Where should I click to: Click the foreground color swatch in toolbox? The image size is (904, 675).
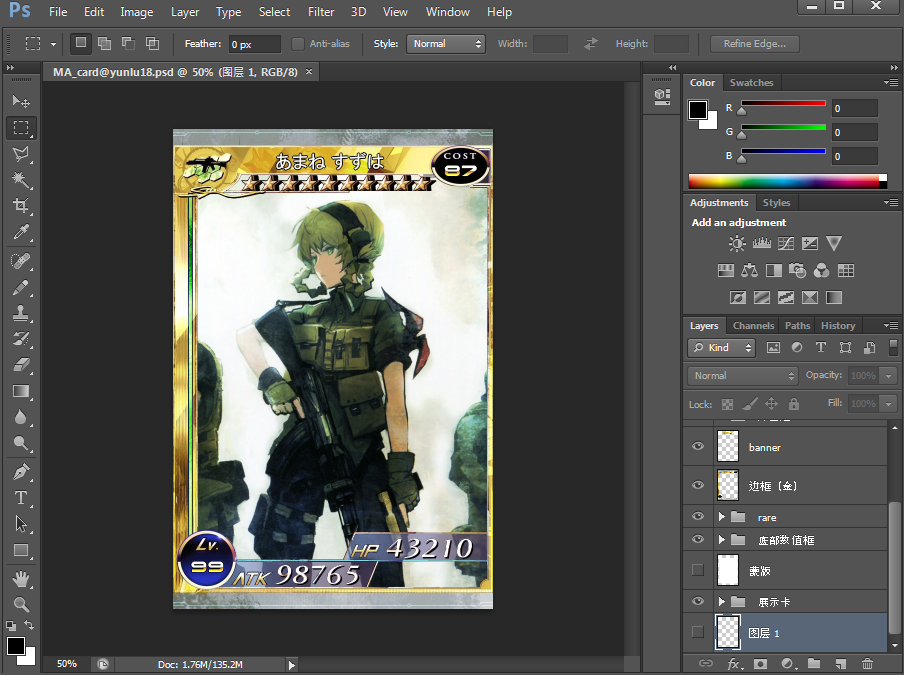click(x=16, y=646)
